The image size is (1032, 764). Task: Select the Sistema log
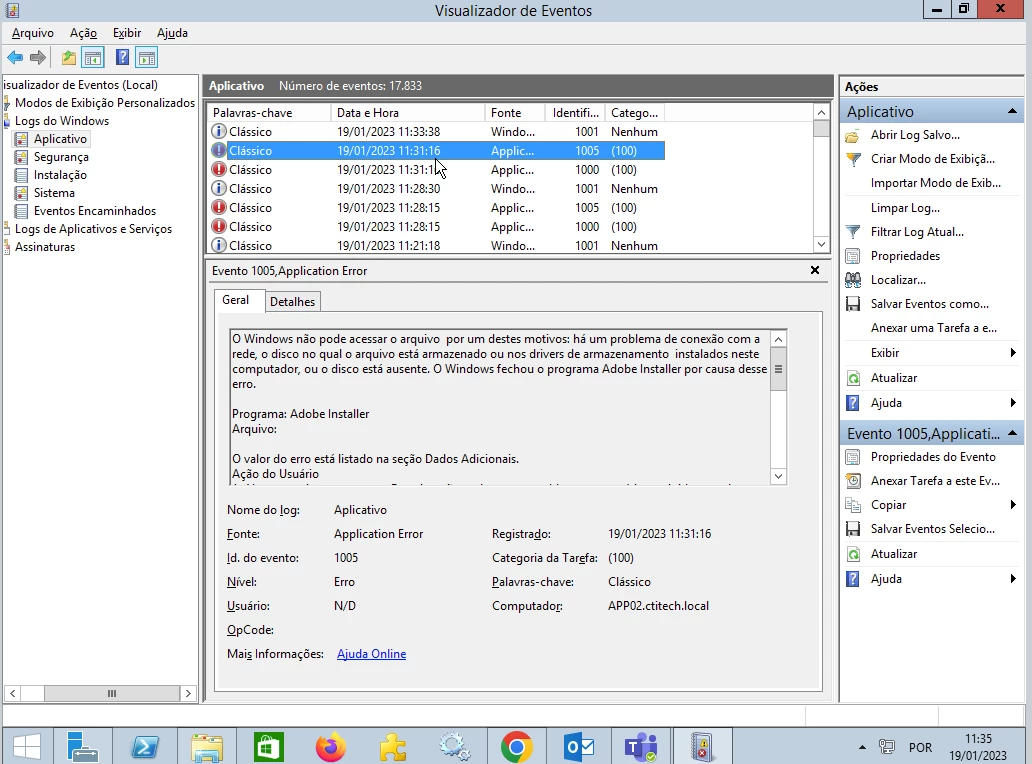pyautogui.click(x=54, y=193)
